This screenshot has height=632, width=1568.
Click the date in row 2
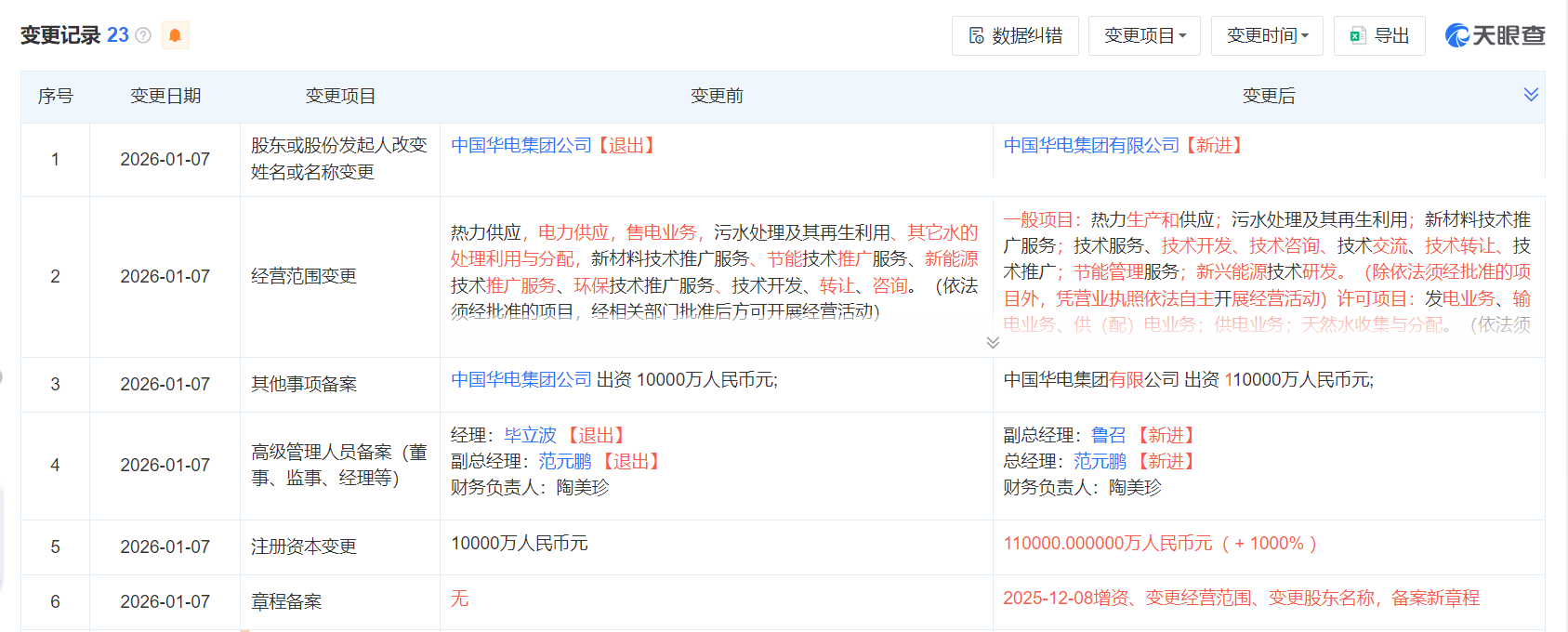[165, 276]
